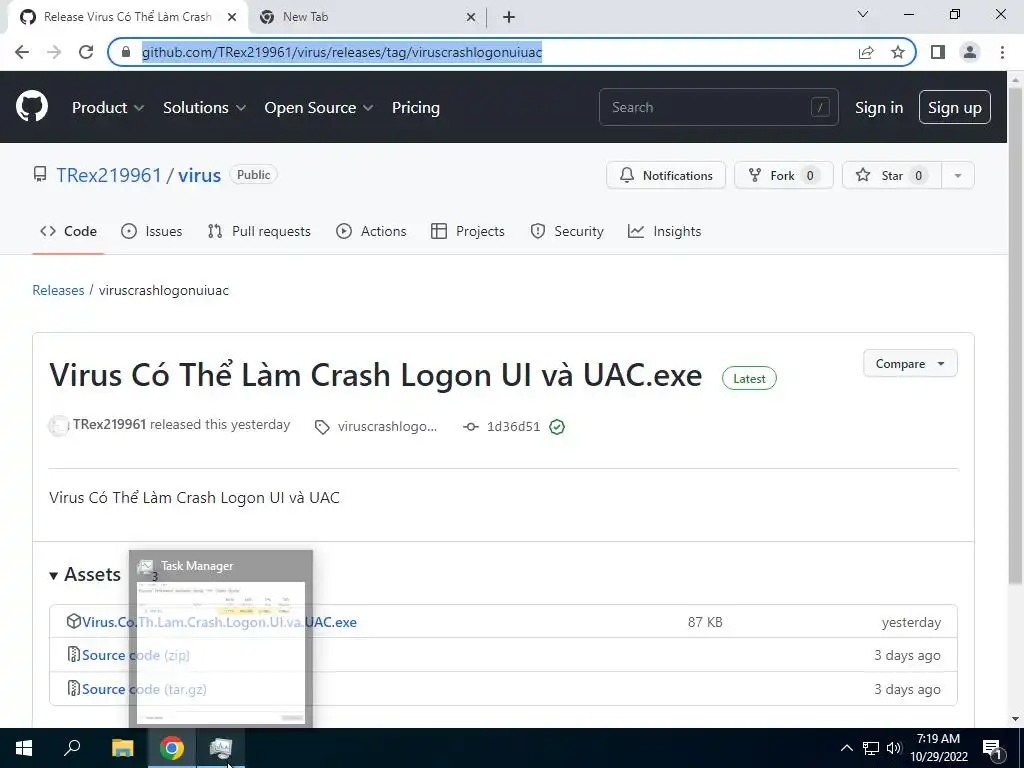Viewport: 1024px width, 768px height.
Task: Click the Latest release badge
Action: point(749,378)
